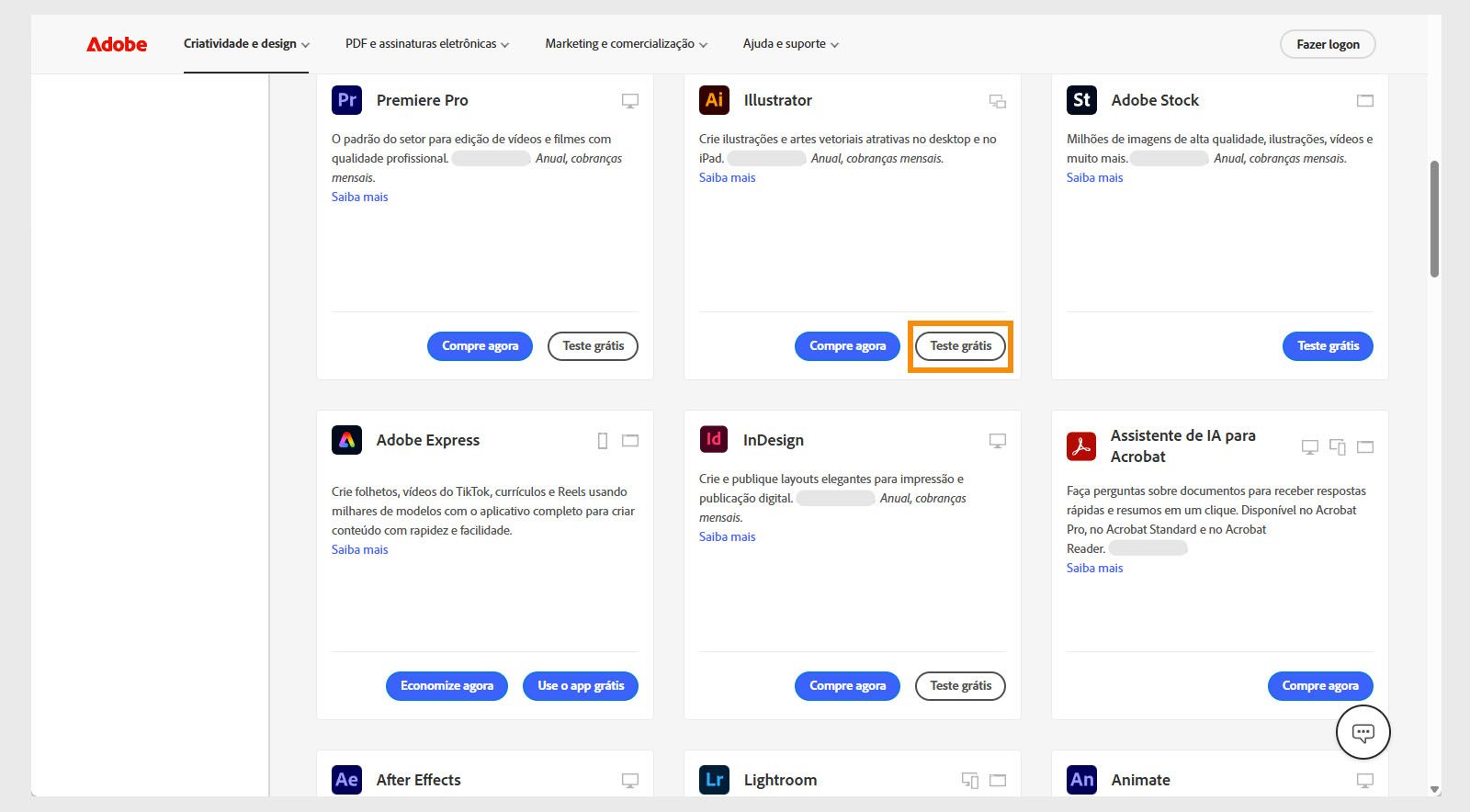Open Saiba mais link for Premiere Pro

360,197
